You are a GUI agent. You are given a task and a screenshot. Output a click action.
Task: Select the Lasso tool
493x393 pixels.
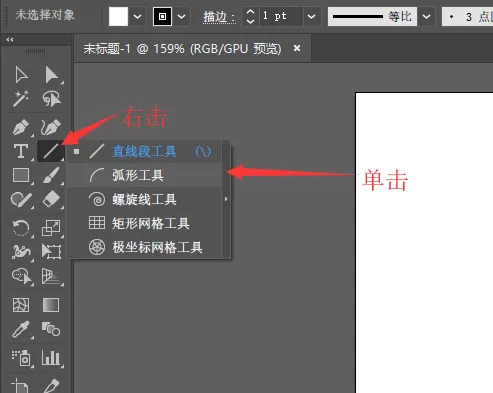(51, 98)
